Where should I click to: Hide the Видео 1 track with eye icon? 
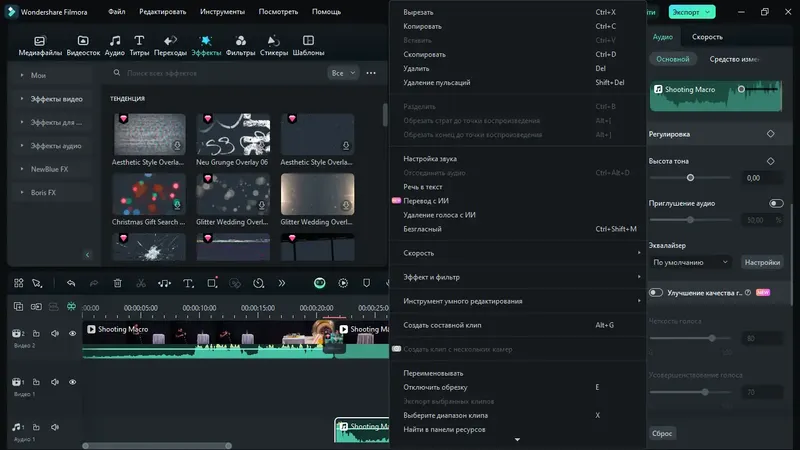click(72, 382)
